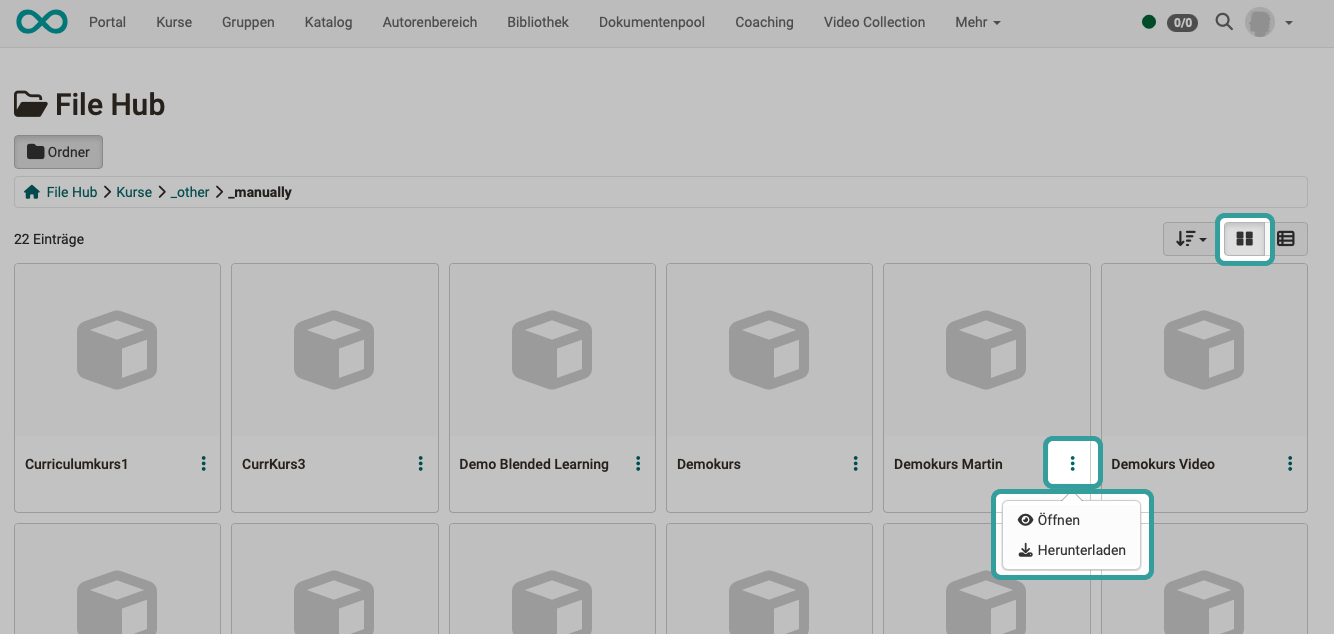Image resolution: width=1334 pixels, height=634 pixels.
Task: Open the kebab menu on Curriculumkurs1
Action: (203, 463)
